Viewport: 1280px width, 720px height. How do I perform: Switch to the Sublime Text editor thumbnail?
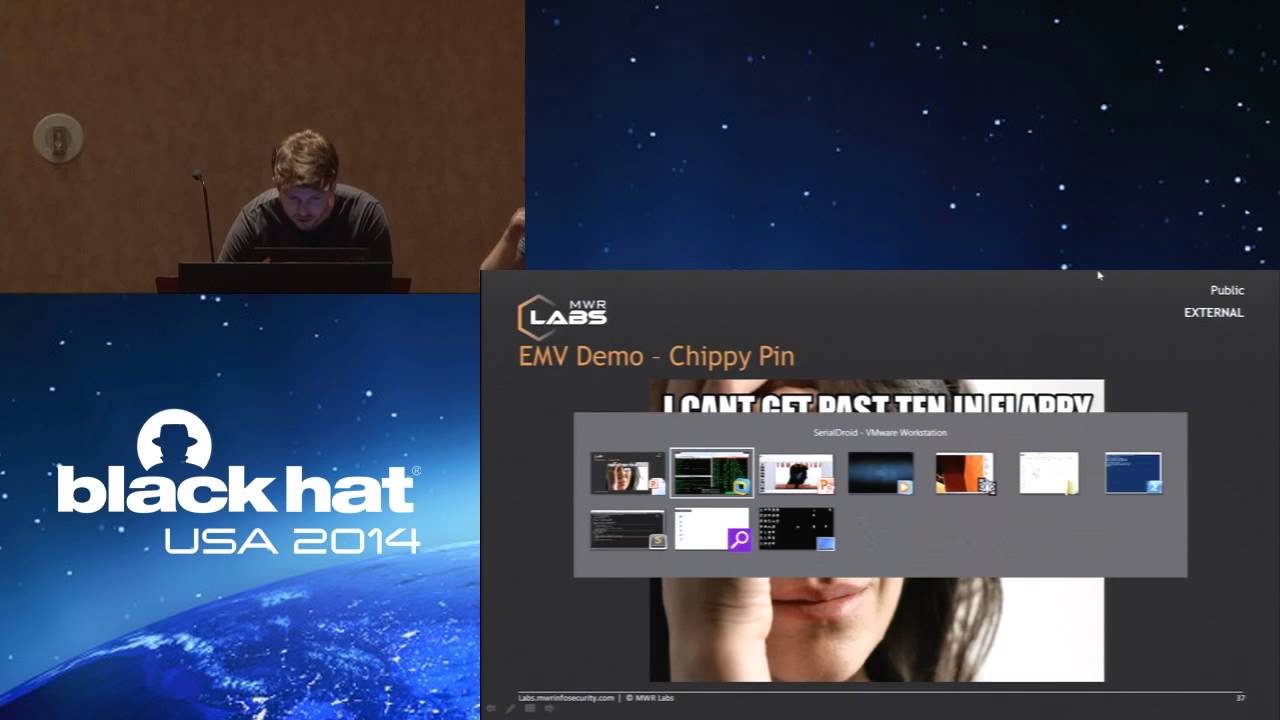point(627,529)
